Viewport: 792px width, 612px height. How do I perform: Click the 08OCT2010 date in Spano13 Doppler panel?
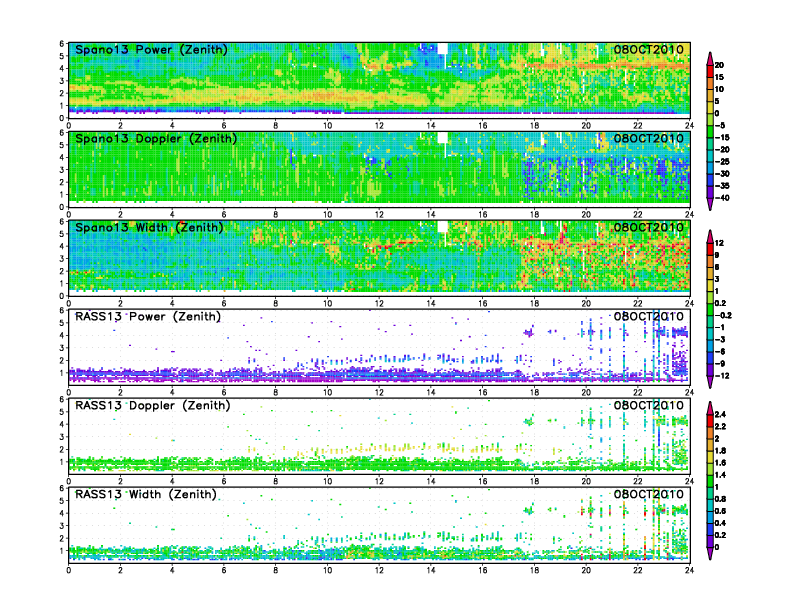click(649, 138)
